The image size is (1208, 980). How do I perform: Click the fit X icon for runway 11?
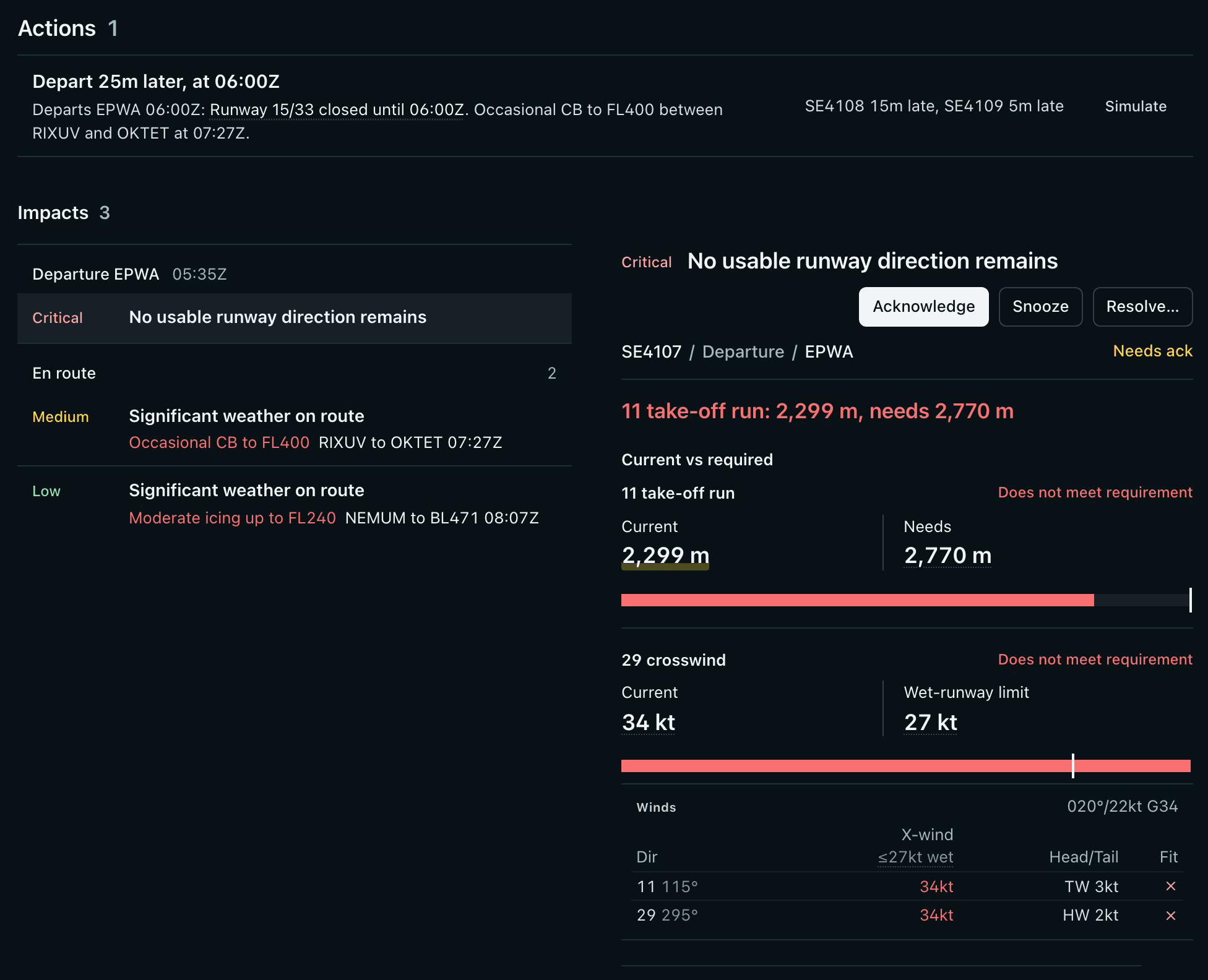point(1170,886)
